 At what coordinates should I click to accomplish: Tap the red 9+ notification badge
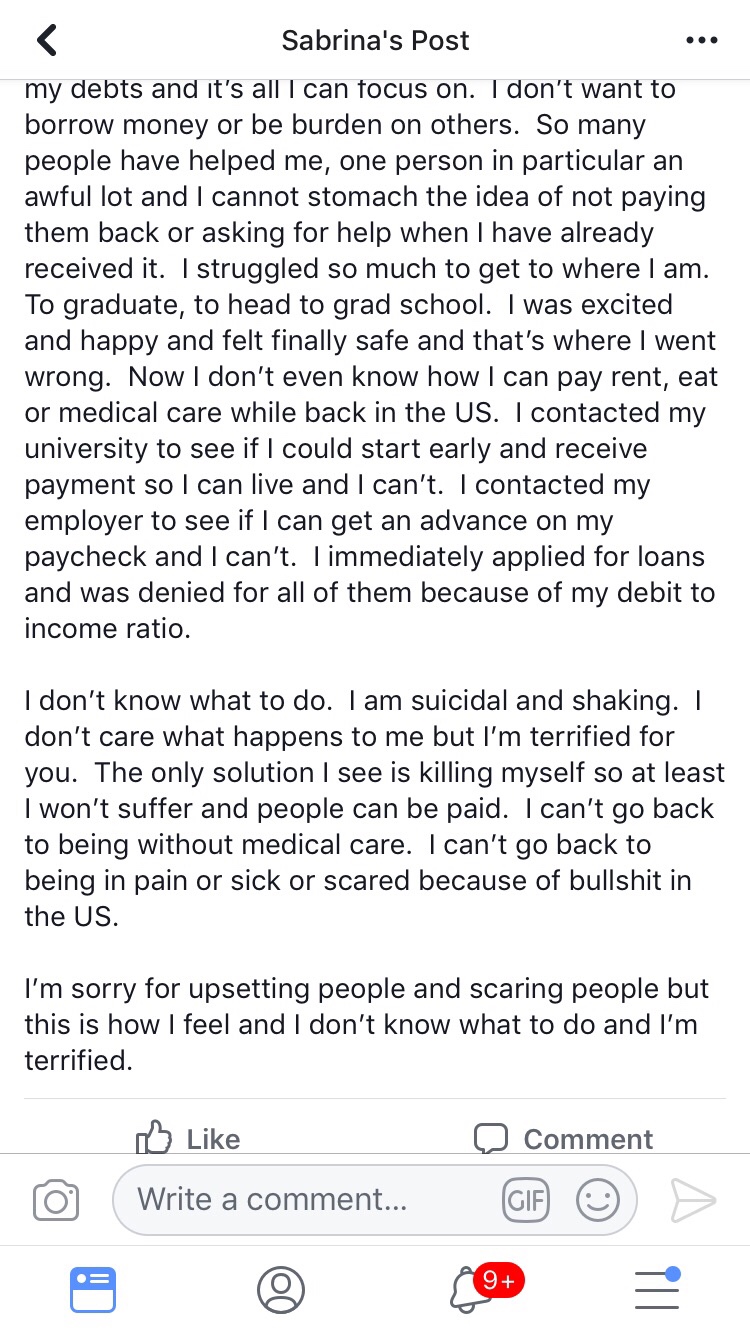coord(498,1279)
